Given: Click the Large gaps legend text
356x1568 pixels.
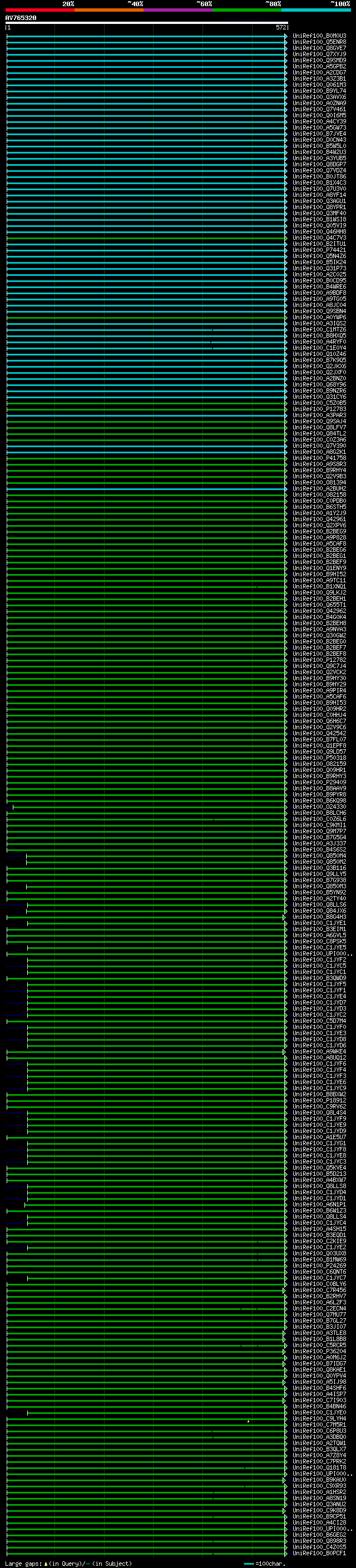Looking at the screenshot, I should tap(68, 1562).
